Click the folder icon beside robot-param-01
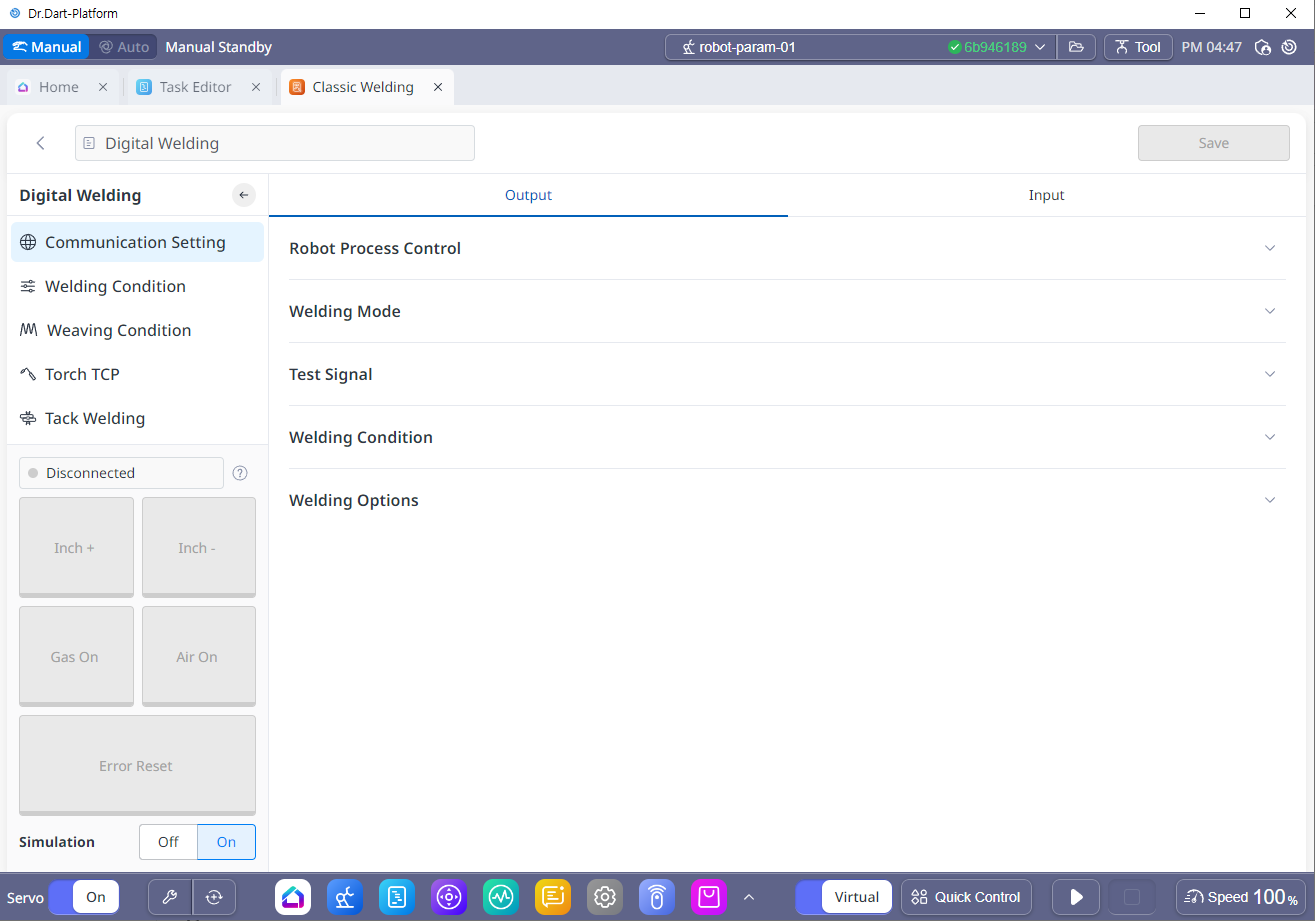Image resolution: width=1315 pixels, height=921 pixels. pyautogui.click(x=1076, y=47)
